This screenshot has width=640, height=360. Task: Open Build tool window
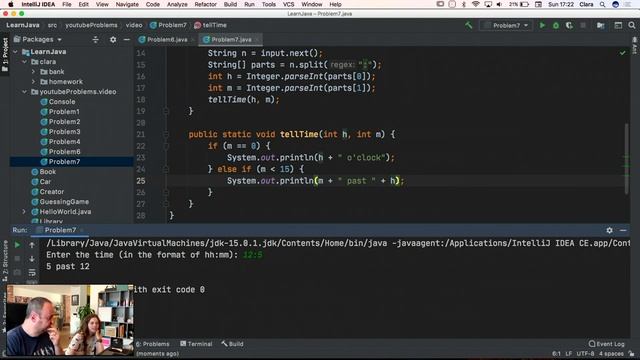[x=233, y=344]
